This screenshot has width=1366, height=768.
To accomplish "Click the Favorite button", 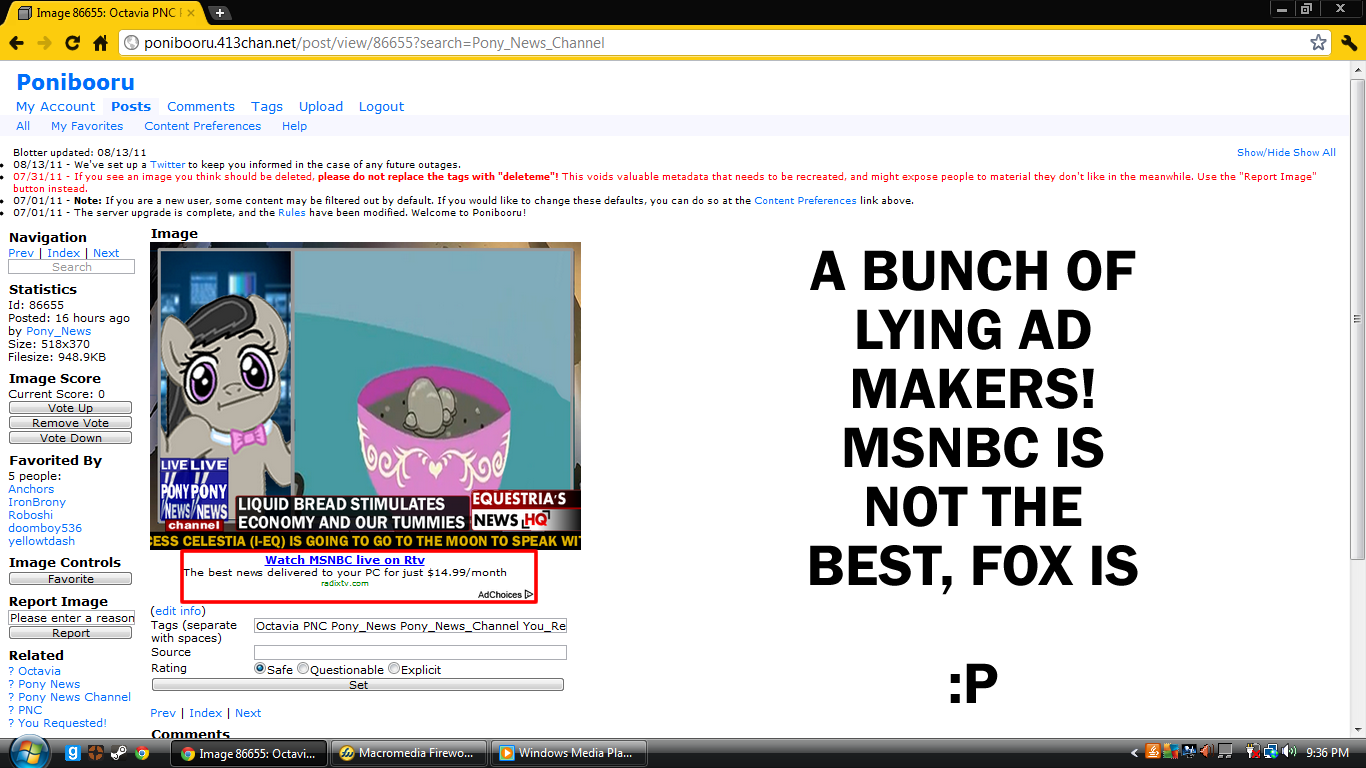I will coord(70,579).
